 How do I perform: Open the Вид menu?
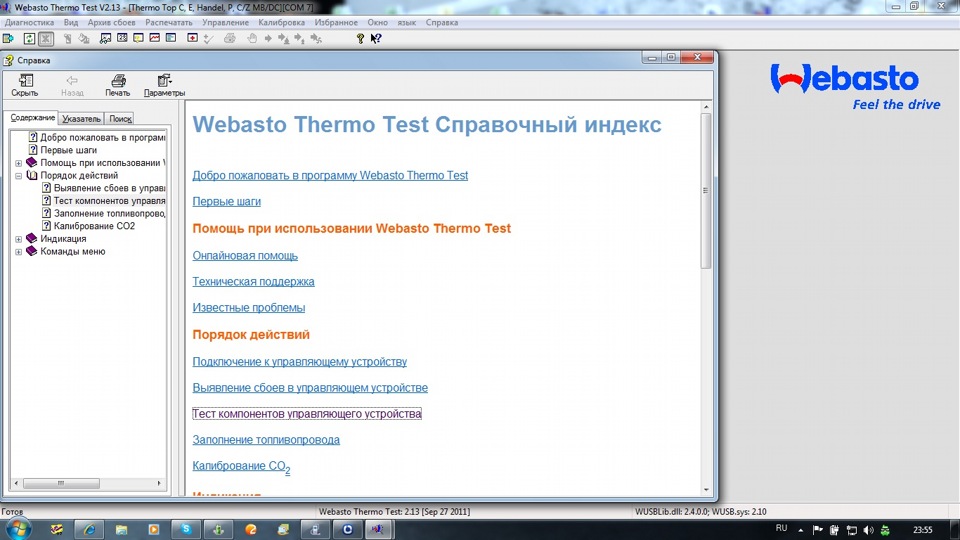point(71,23)
